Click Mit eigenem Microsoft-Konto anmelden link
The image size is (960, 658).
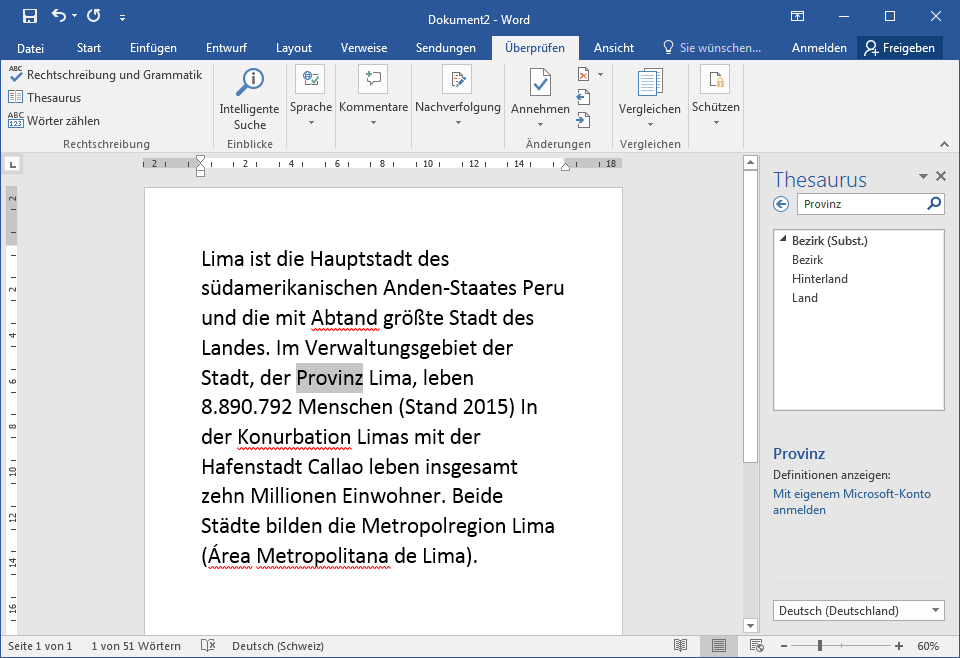[x=852, y=502]
